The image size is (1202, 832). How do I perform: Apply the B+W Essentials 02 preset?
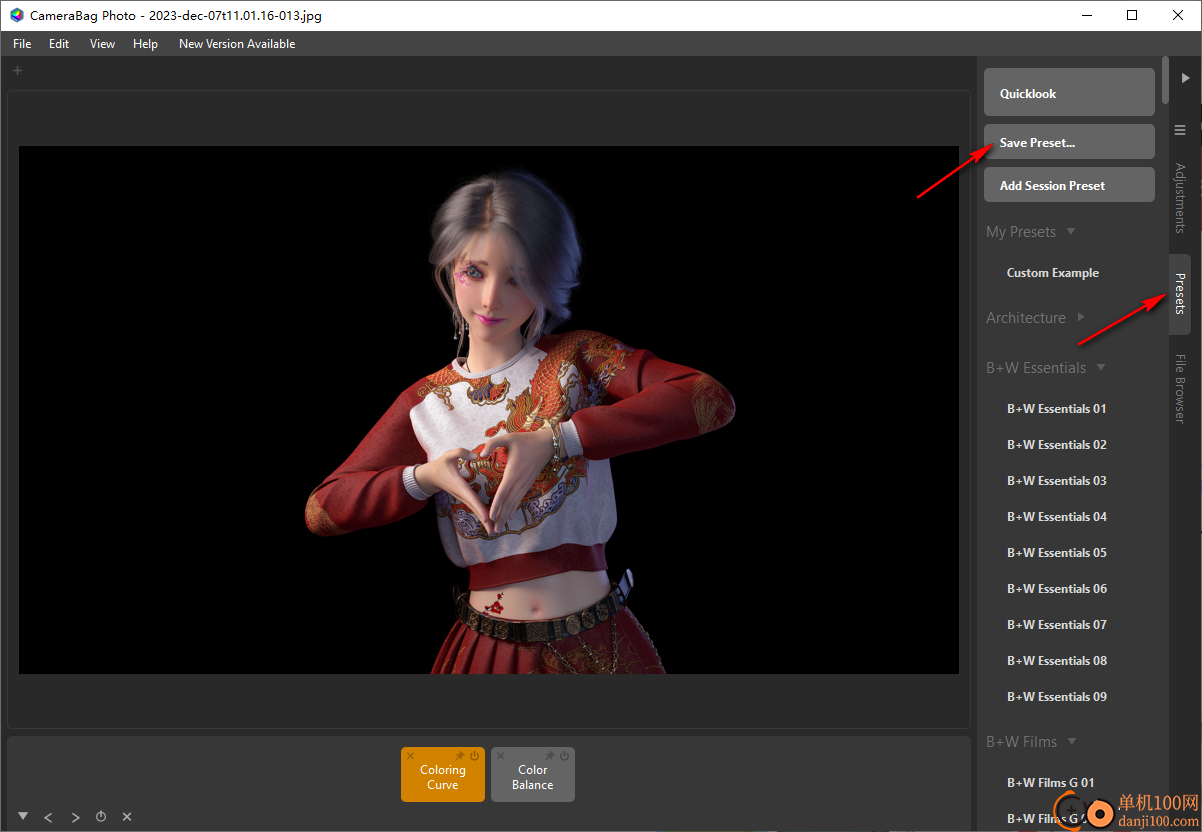click(1057, 444)
